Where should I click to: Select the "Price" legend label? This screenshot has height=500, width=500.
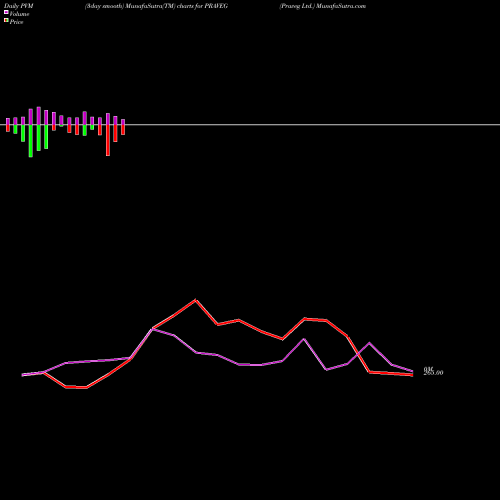[16, 22]
